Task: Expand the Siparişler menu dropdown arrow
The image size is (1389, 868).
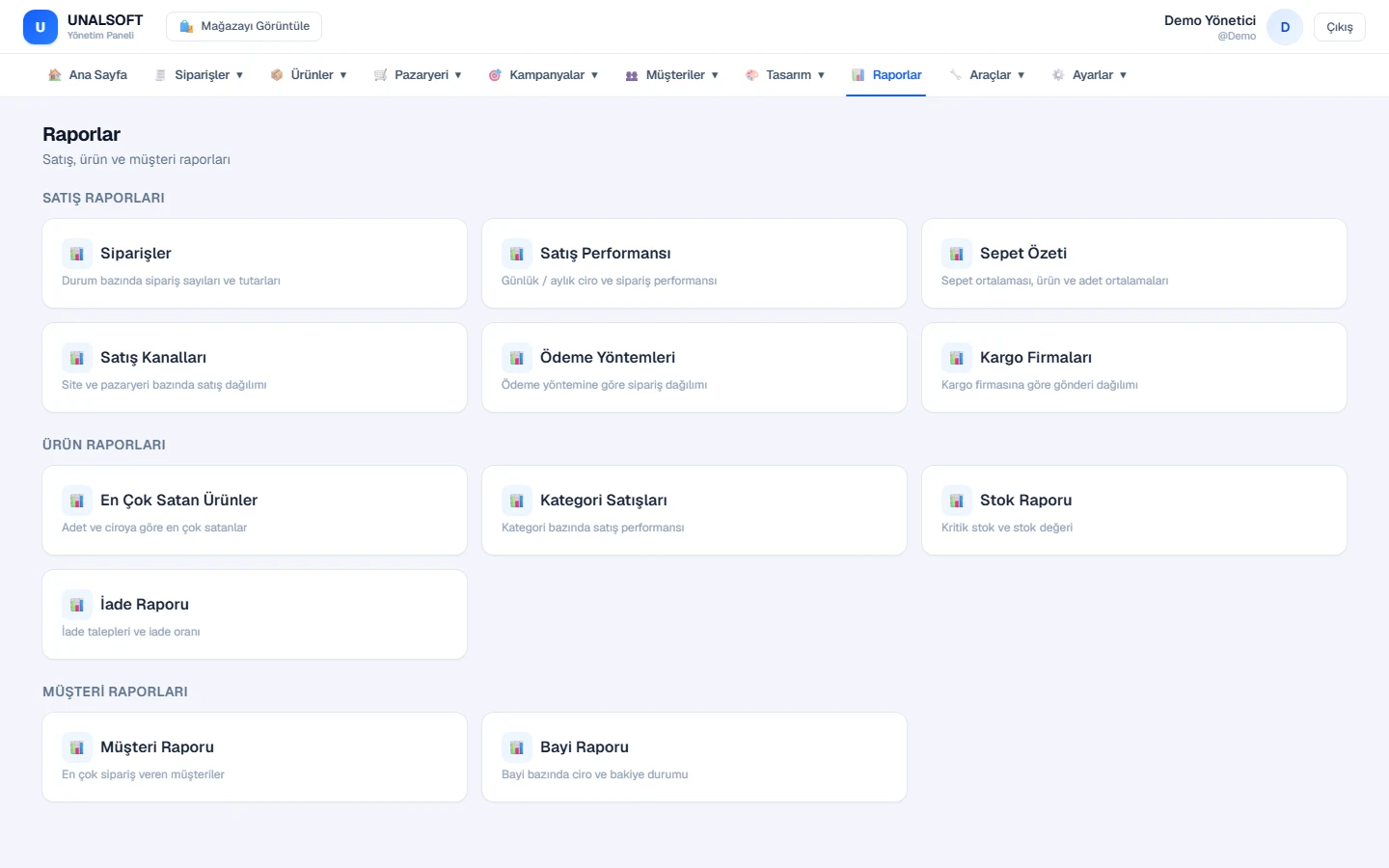Action: (239, 75)
